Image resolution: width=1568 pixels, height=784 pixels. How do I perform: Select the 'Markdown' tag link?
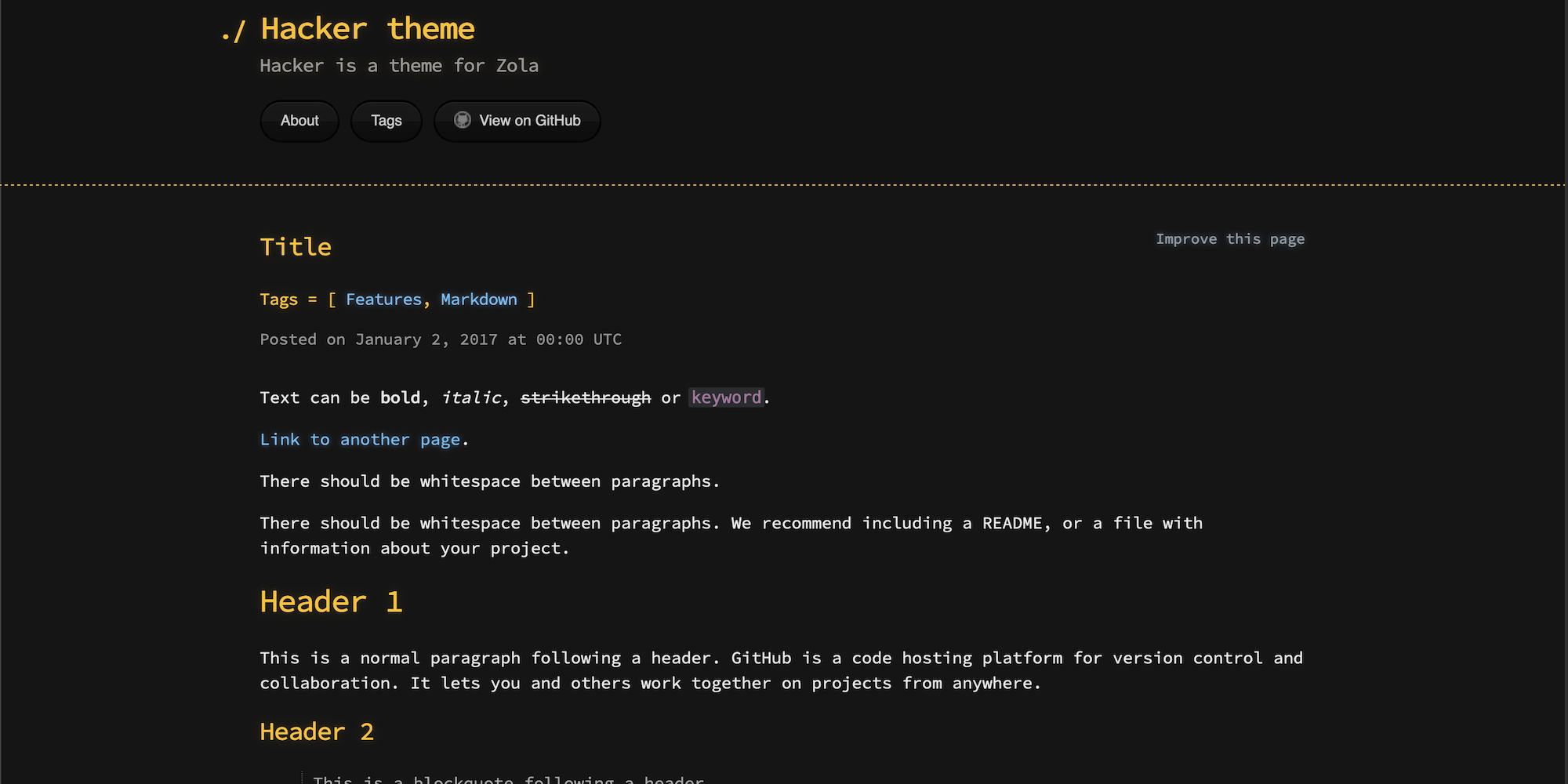(479, 299)
